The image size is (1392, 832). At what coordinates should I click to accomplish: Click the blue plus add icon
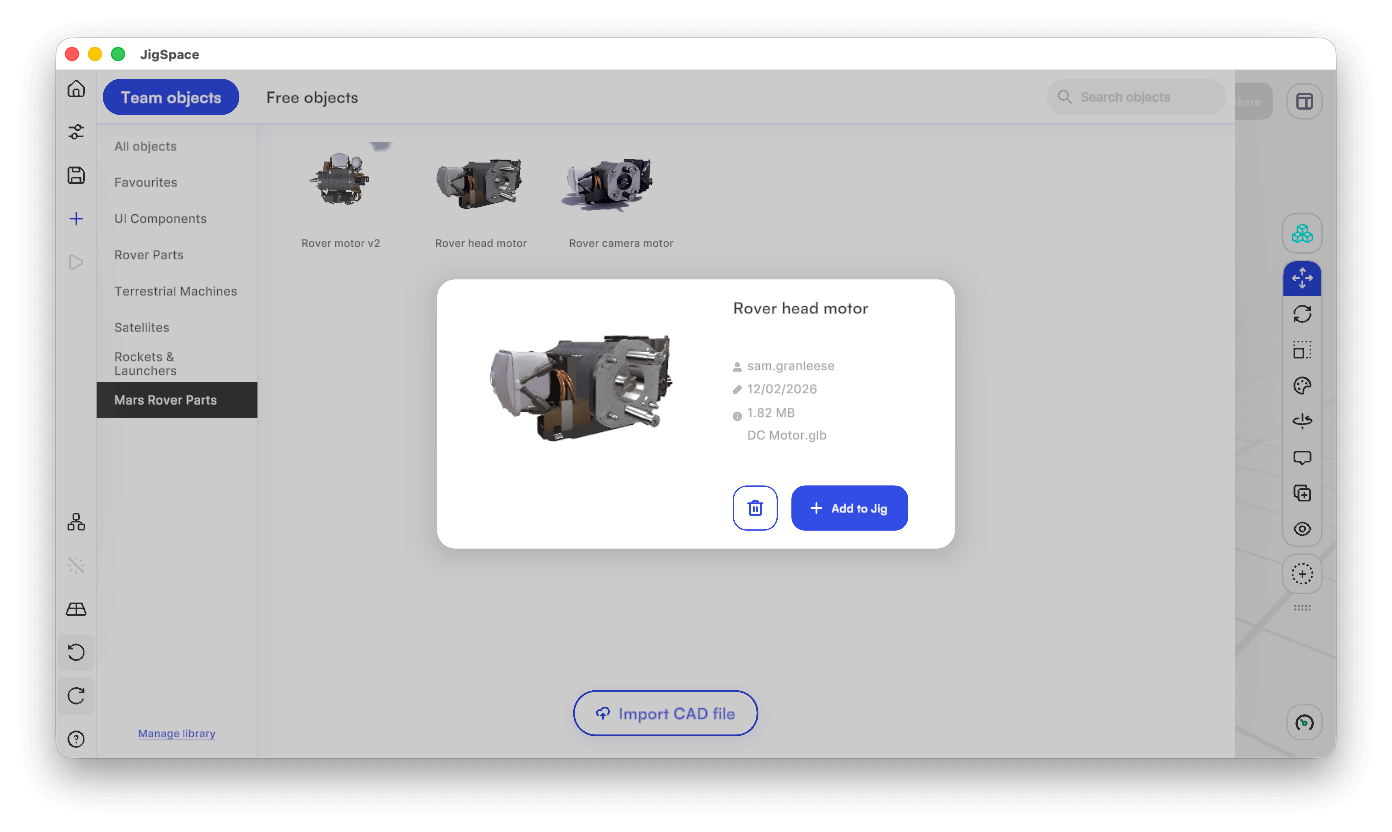click(76, 219)
